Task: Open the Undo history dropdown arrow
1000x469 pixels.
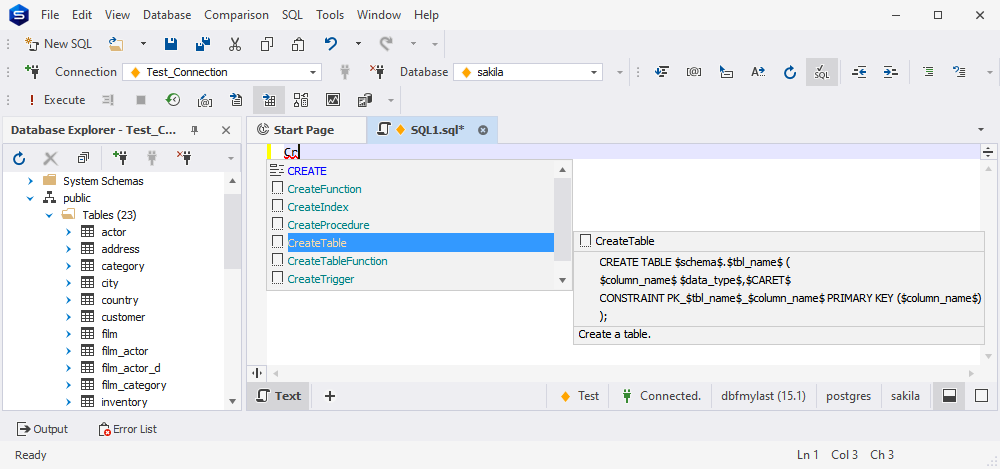Action: point(358,44)
